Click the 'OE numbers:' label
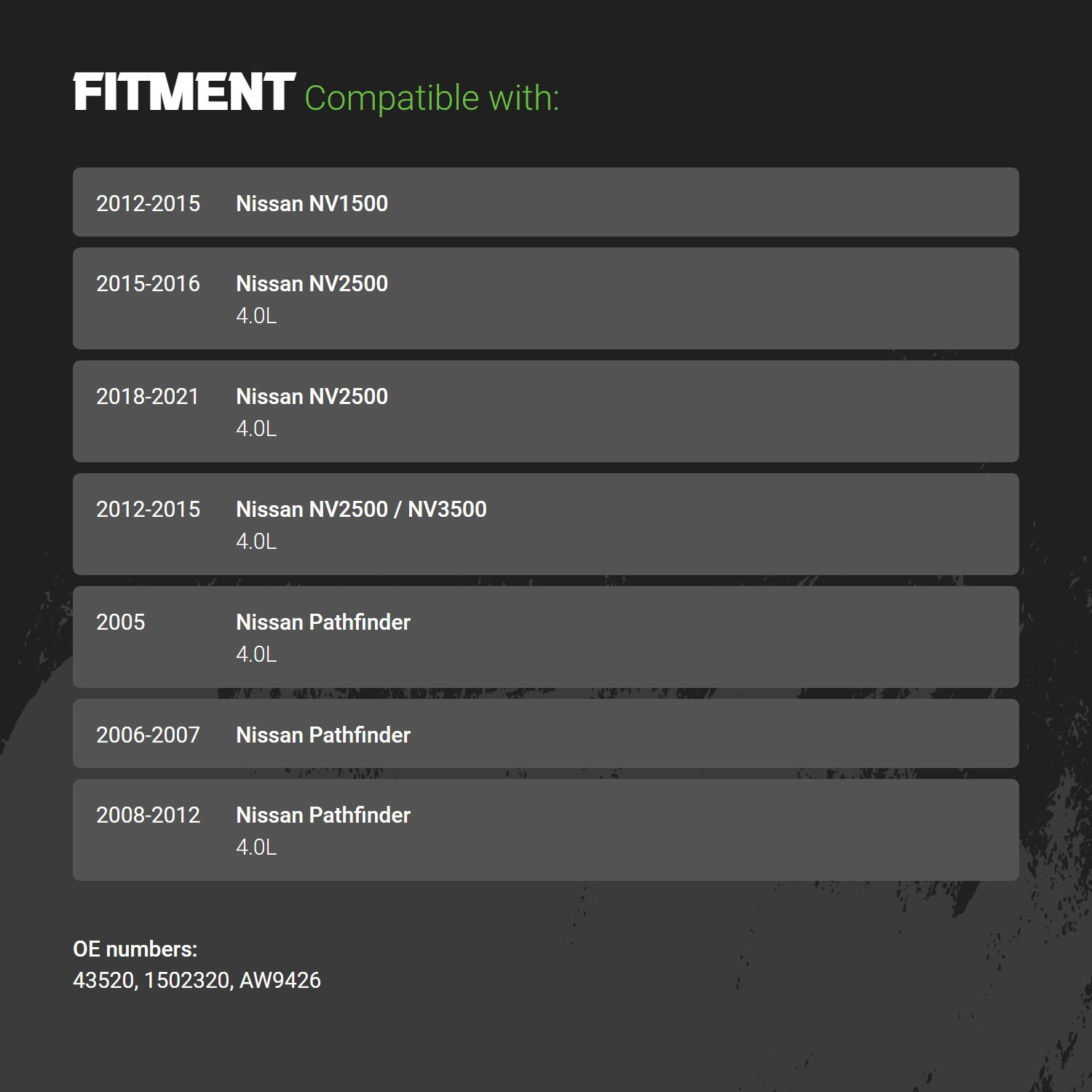This screenshot has width=1092, height=1092. pyautogui.click(x=135, y=949)
